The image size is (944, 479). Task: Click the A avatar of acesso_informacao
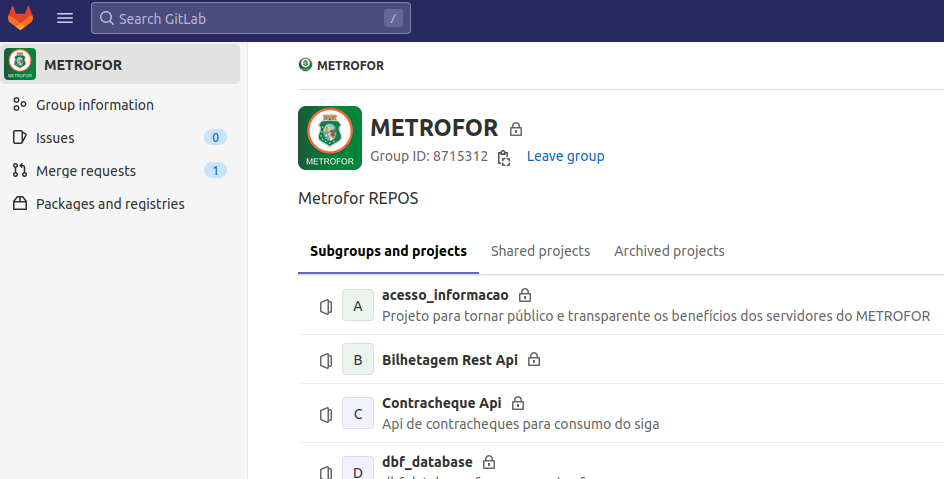click(x=358, y=305)
